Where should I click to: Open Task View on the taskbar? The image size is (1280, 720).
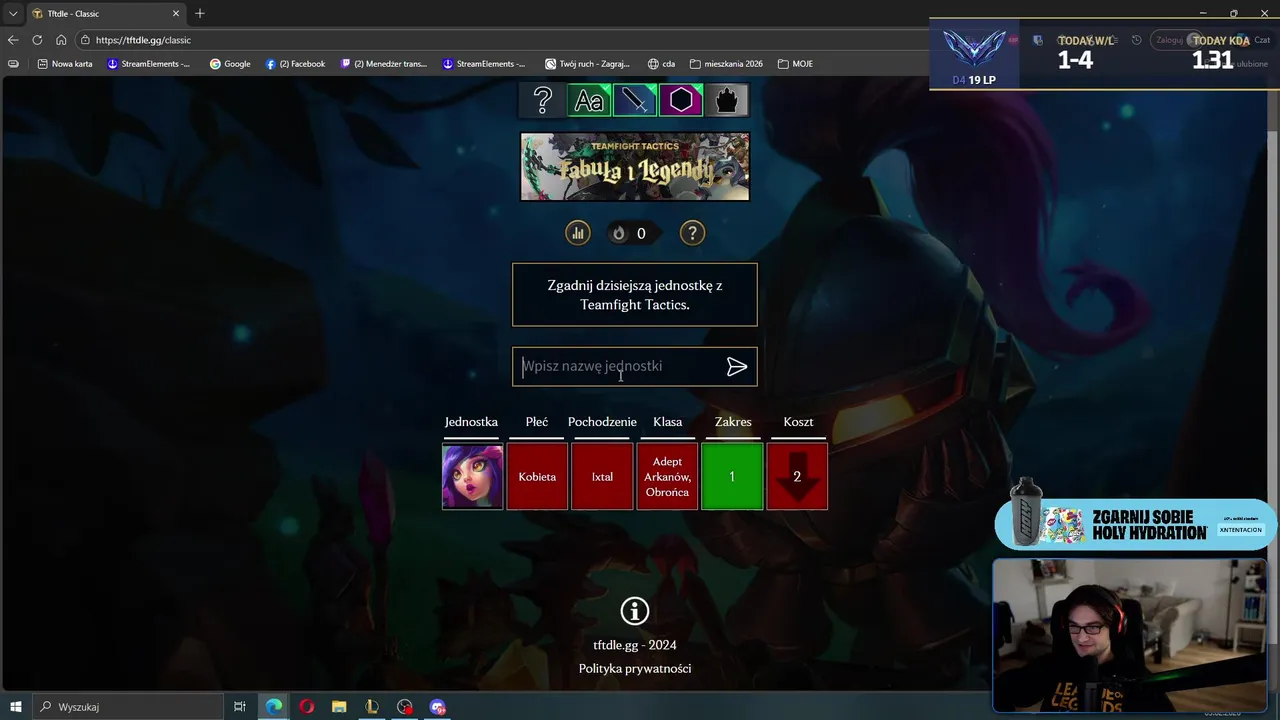click(240, 707)
